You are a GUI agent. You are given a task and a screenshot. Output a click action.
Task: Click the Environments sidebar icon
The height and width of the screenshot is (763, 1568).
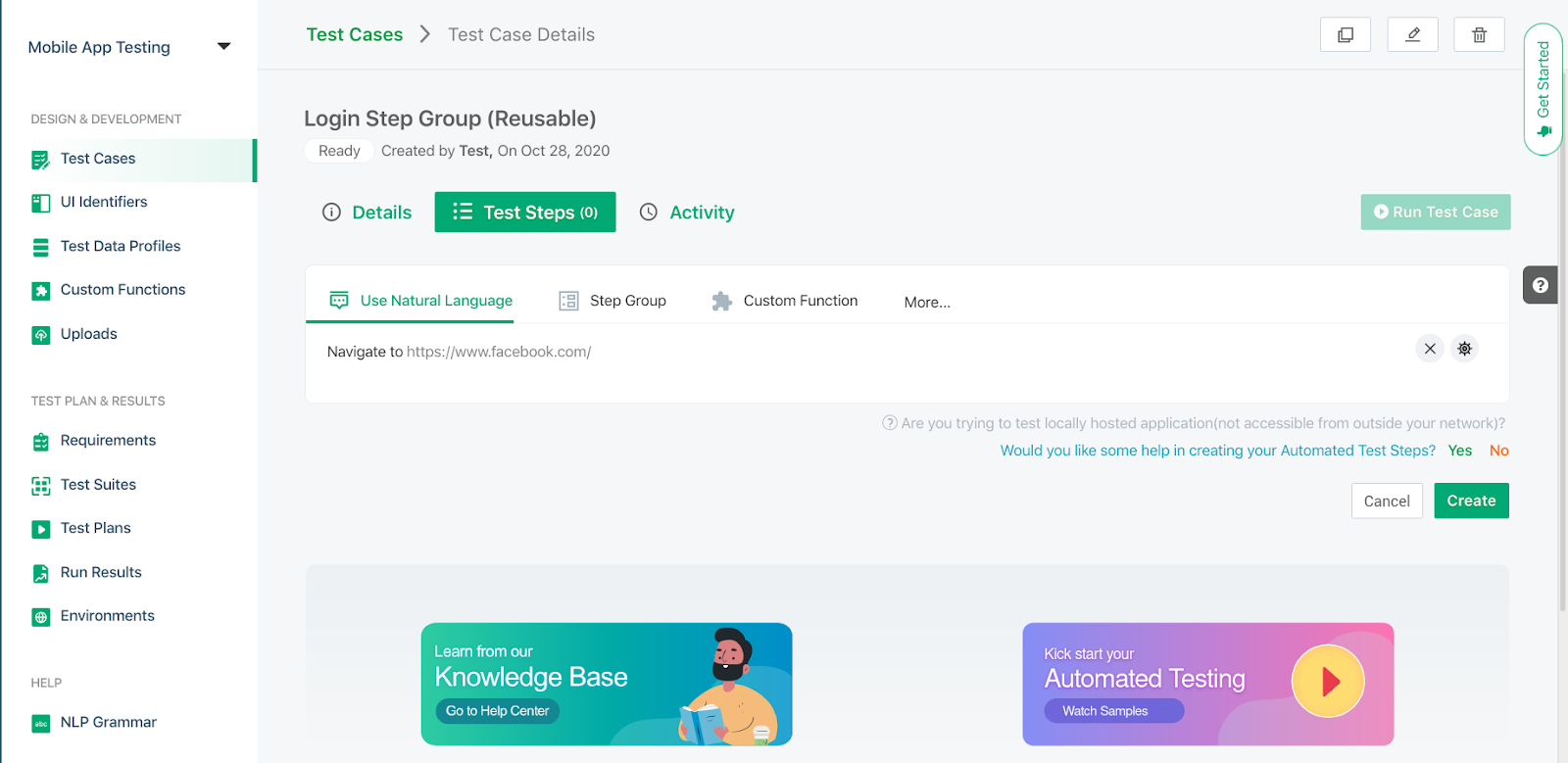click(x=40, y=617)
